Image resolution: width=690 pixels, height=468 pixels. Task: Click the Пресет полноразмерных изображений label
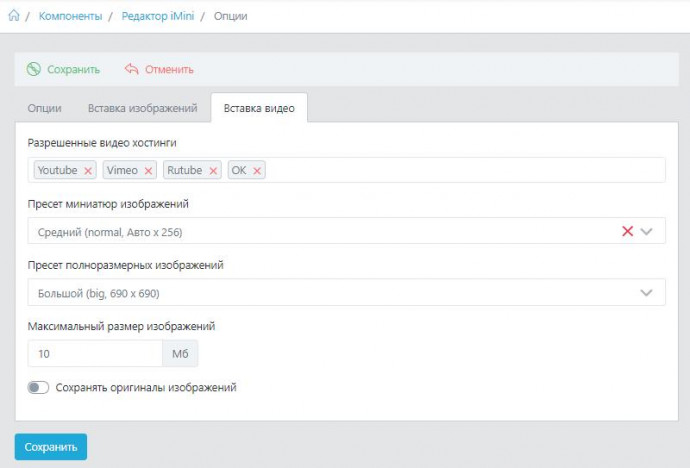126,265
